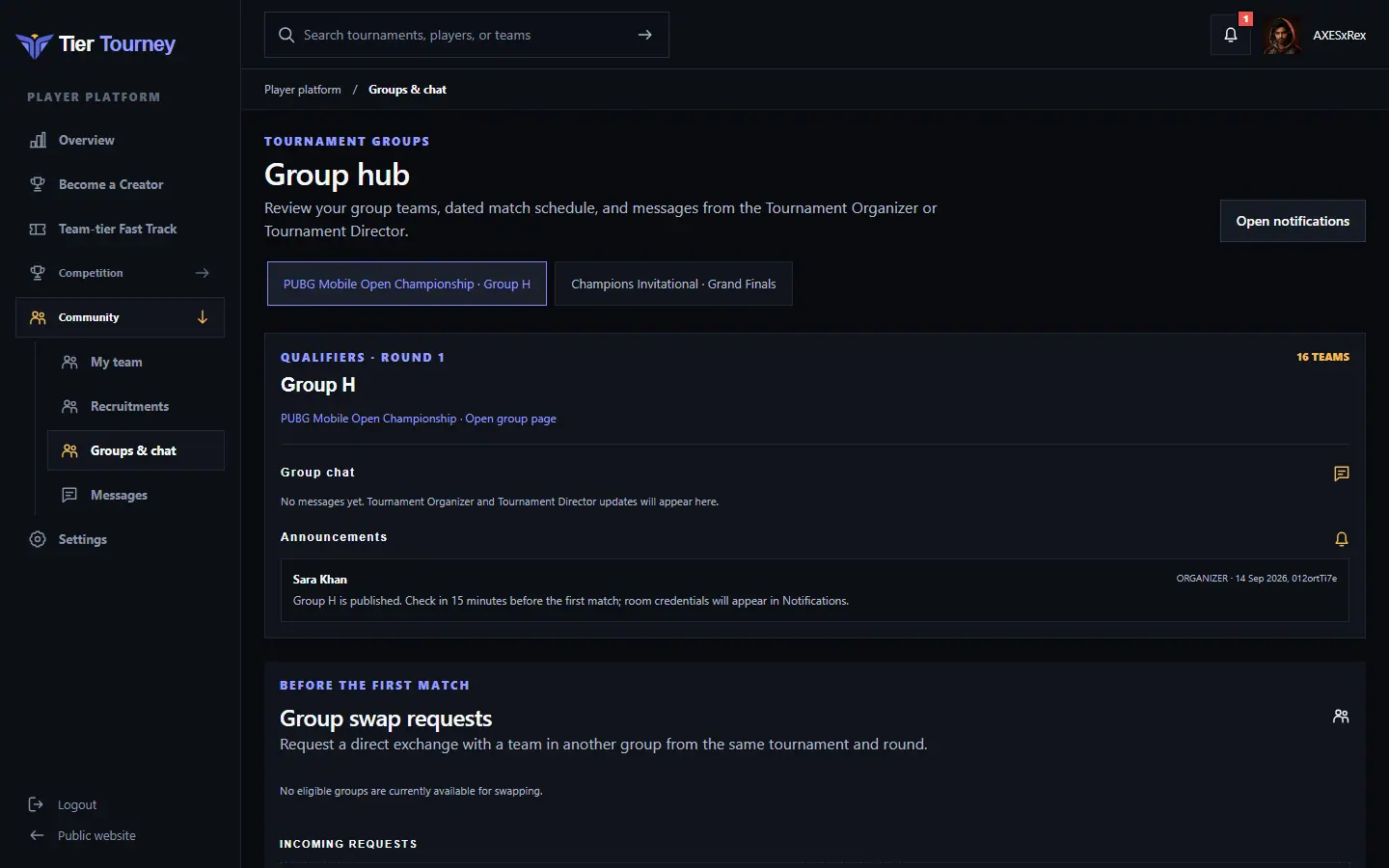Click Open notifications button

(x=1293, y=221)
